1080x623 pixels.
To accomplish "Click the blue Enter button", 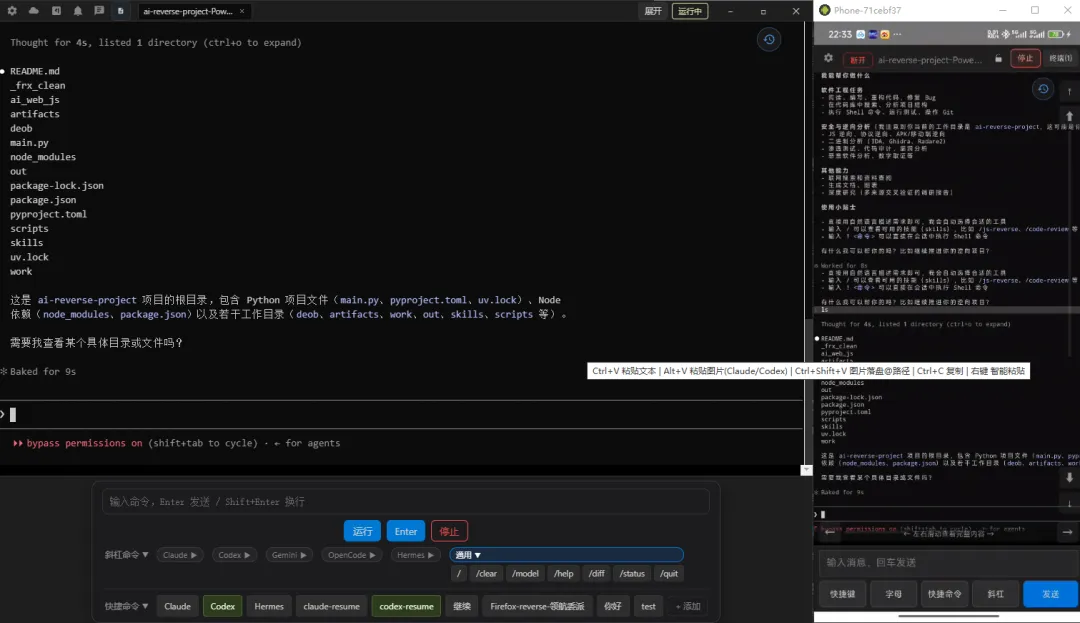I will pos(406,531).
